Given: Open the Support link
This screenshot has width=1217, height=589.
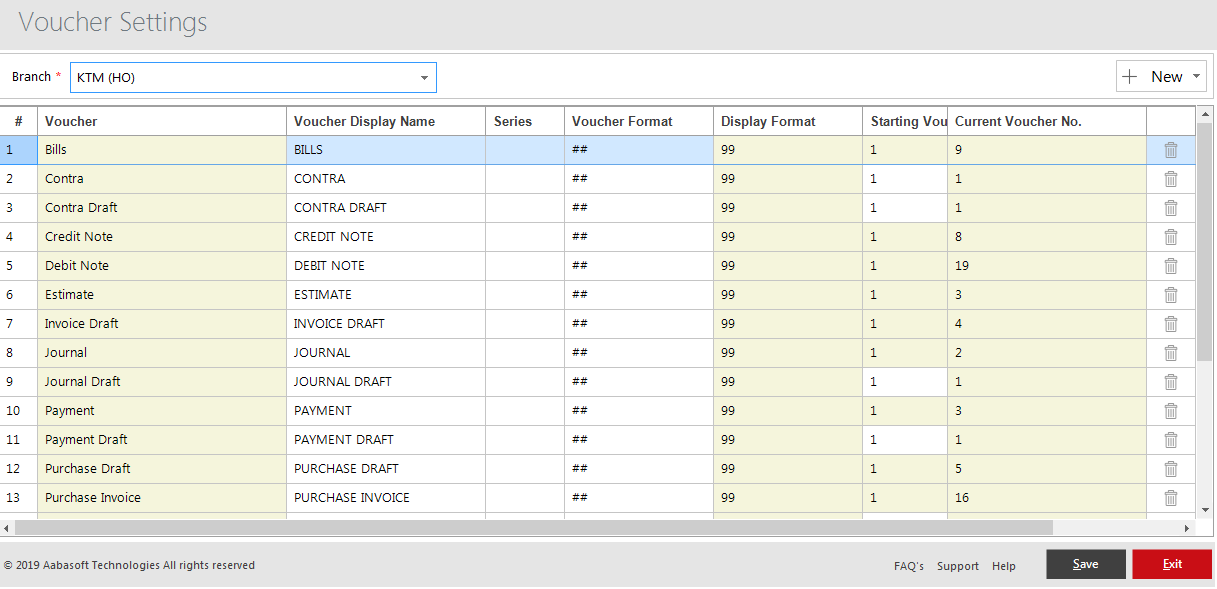Looking at the screenshot, I should pos(957,566).
